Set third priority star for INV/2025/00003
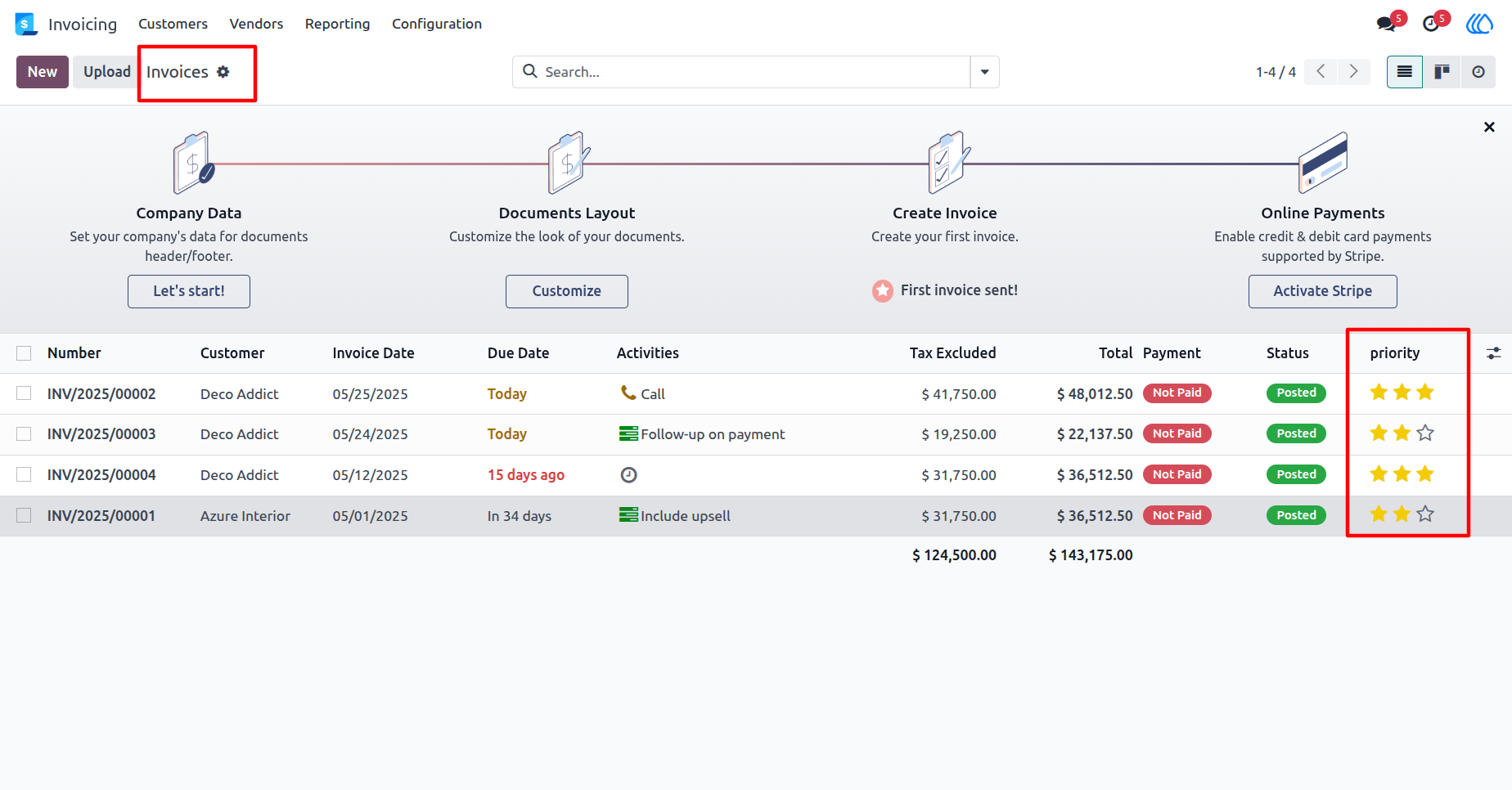 point(1425,433)
